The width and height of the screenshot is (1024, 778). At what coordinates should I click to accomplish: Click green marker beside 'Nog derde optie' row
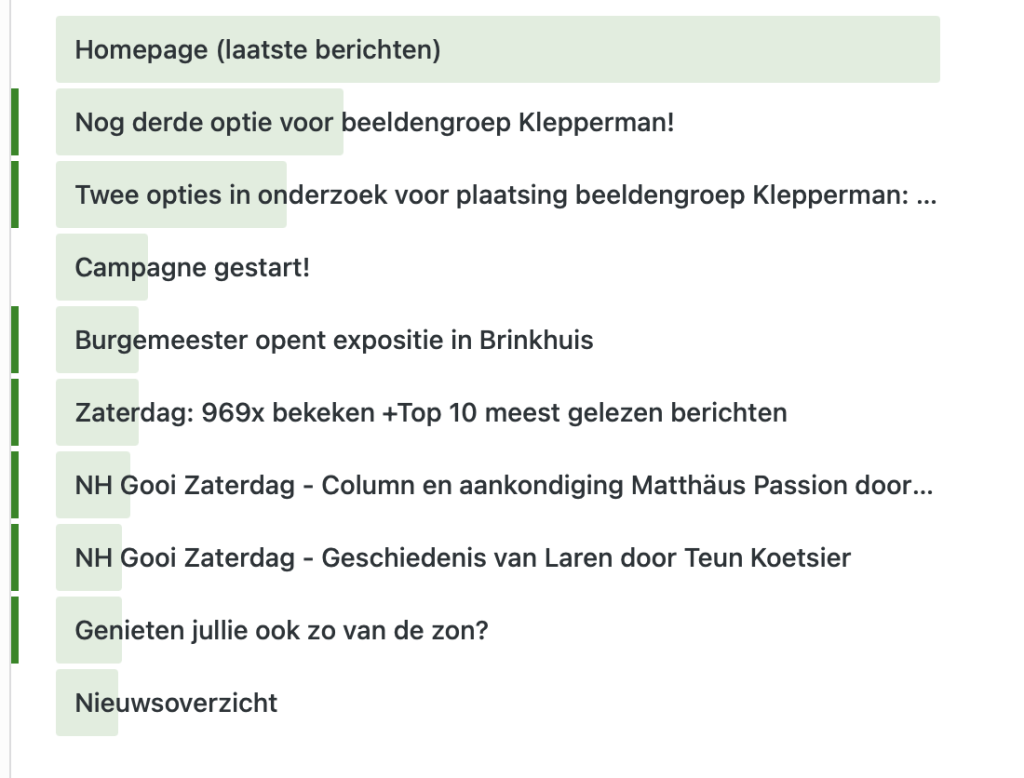[x=15, y=122]
